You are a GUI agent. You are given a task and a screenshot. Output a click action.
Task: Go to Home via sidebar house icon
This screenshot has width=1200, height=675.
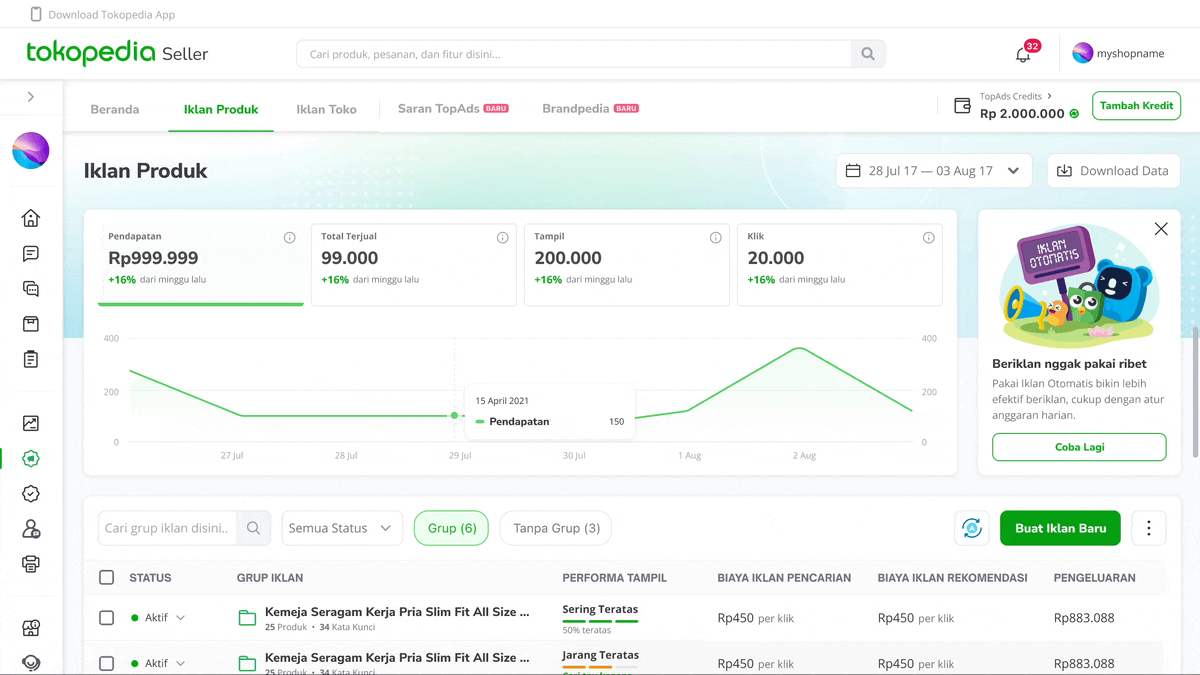click(31, 218)
